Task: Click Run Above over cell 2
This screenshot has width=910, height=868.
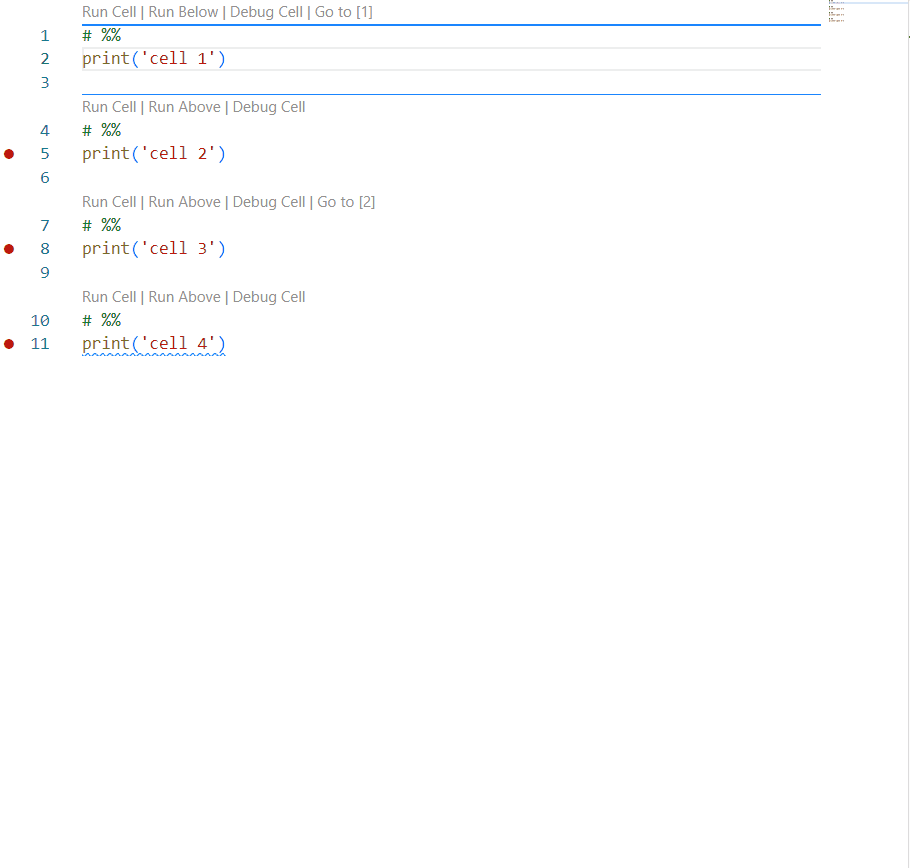Action: 184,106
